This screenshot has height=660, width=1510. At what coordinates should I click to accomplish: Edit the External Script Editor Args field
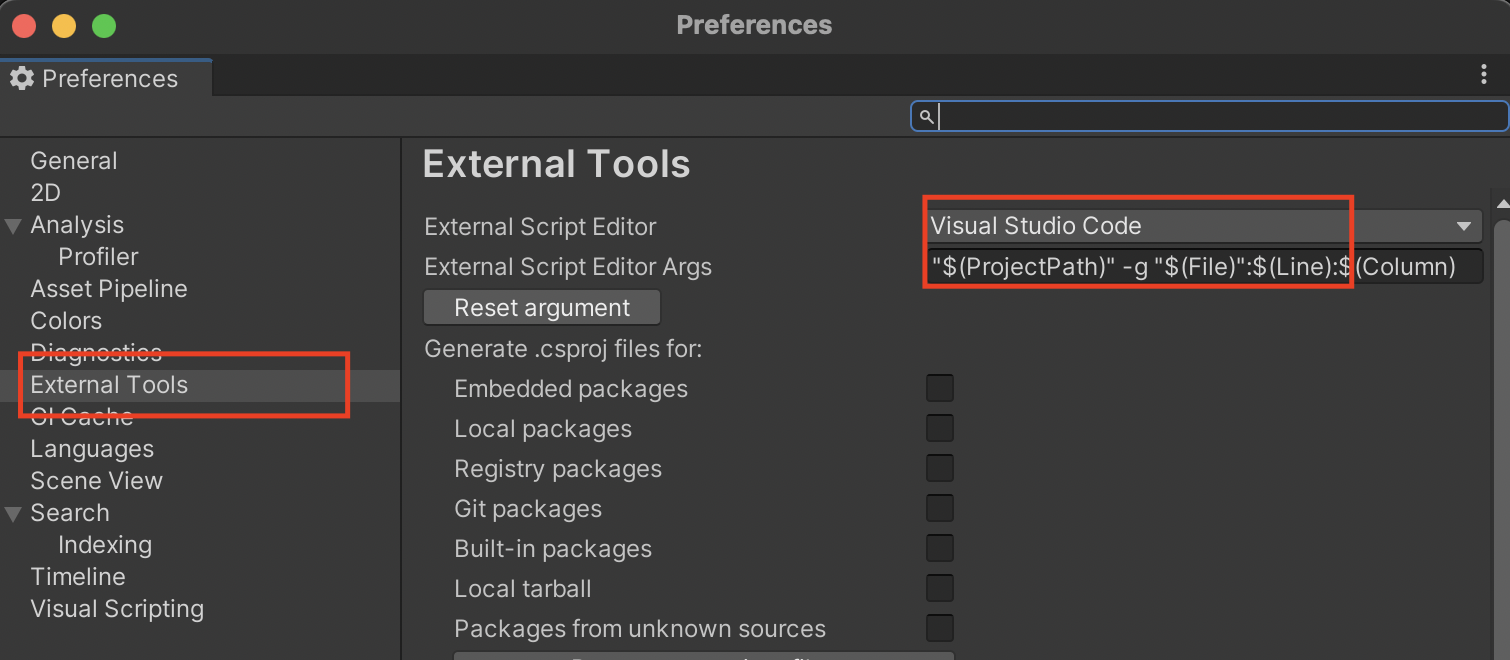coord(1203,267)
